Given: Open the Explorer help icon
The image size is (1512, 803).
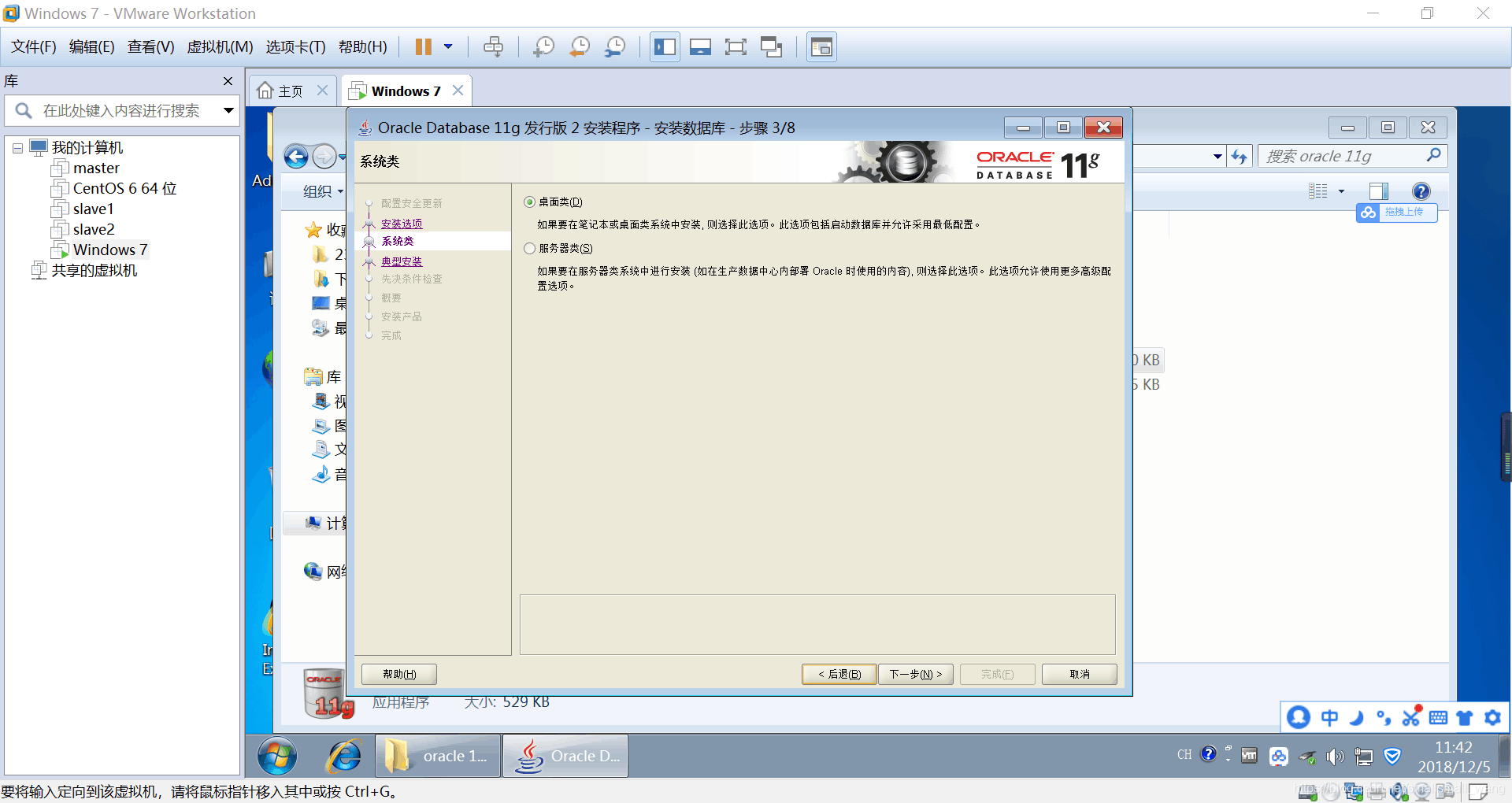Looking at the screenshot, I should [x=1421, y=191].
